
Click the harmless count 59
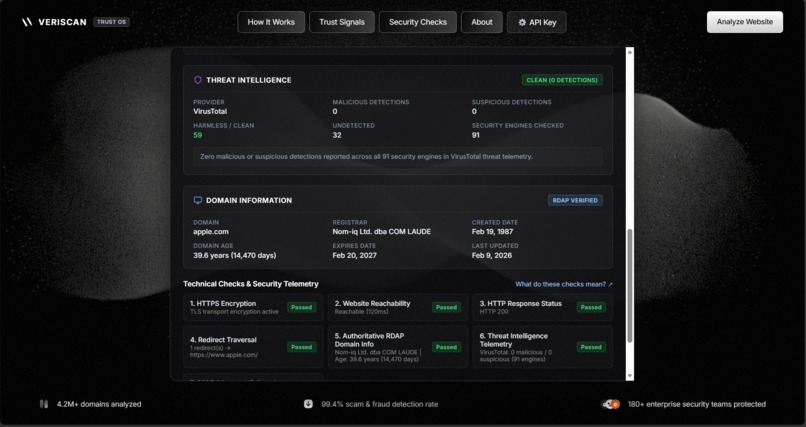pos(197,135)
